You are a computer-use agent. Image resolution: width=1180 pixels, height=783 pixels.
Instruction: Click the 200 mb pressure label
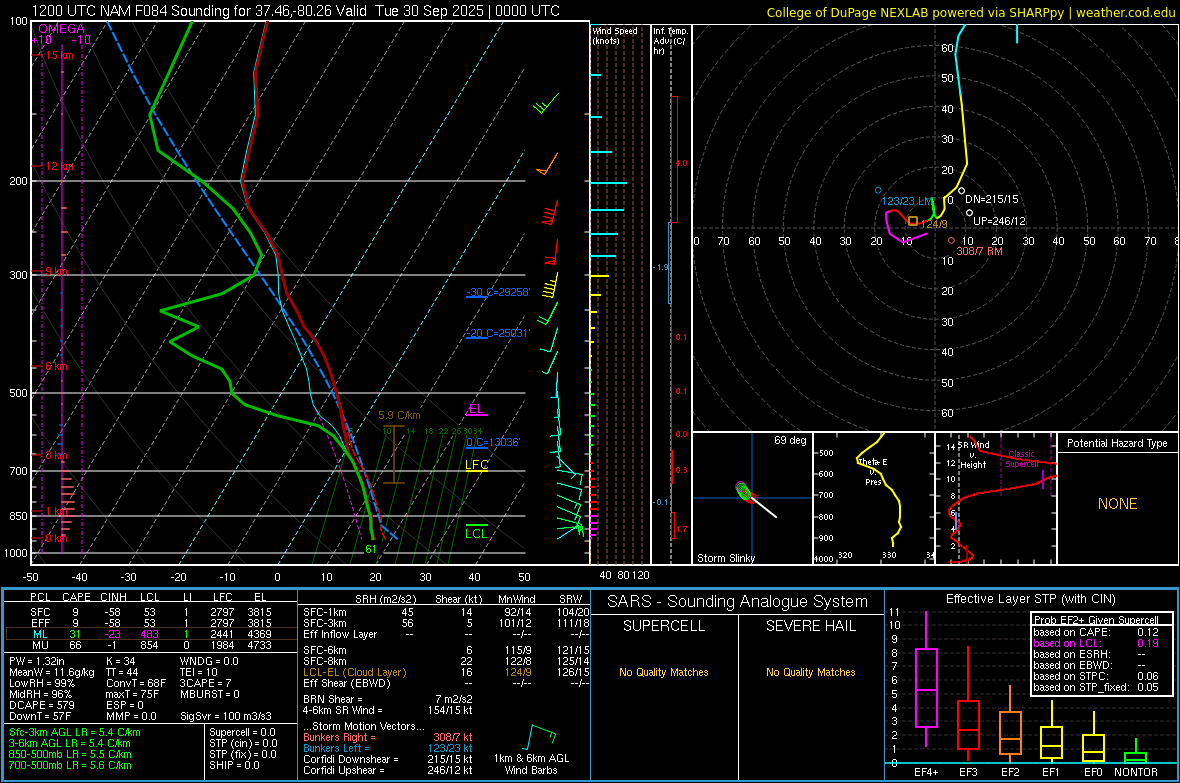[x=18, y=181]
